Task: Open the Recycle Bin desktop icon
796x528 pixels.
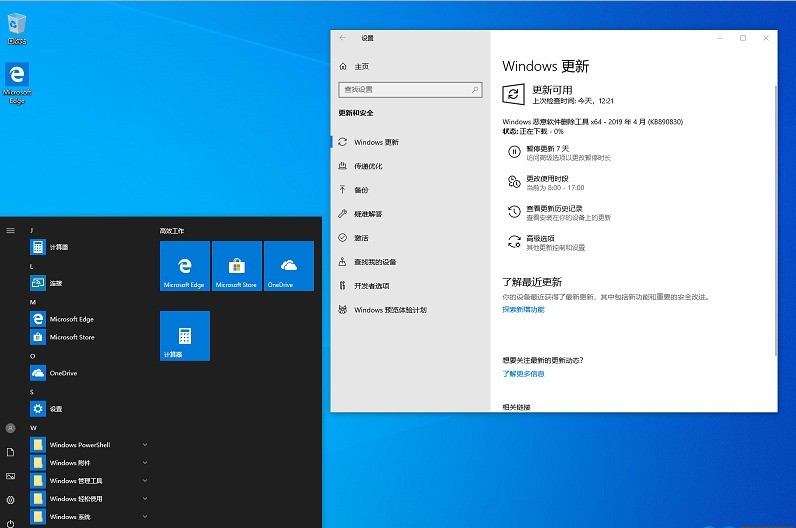Action: point(17,28)
